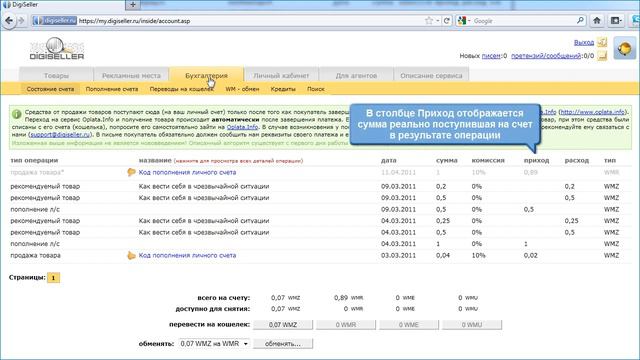Click the писем link in header
Screen dimensions: 640x360
tap(491, 56)
